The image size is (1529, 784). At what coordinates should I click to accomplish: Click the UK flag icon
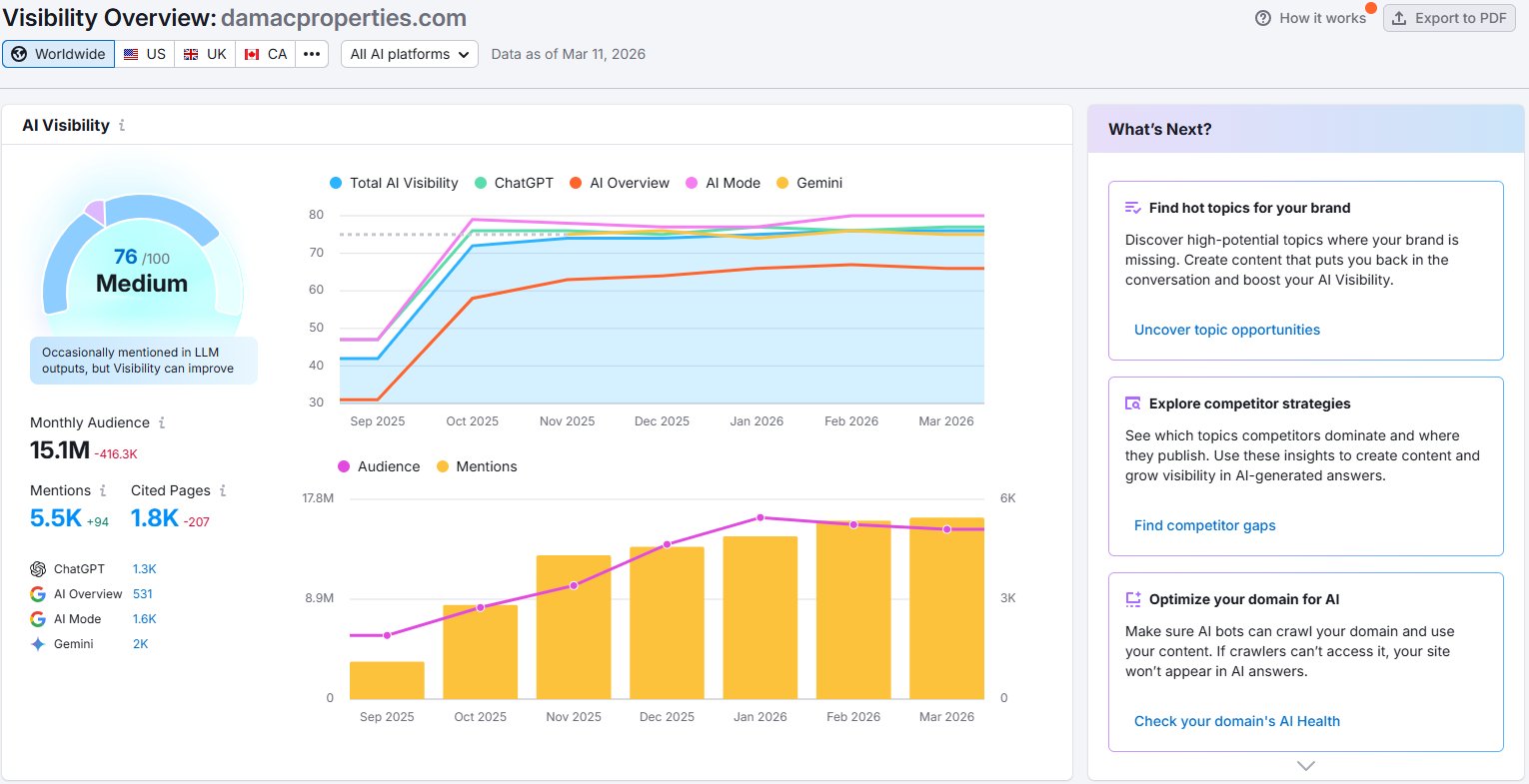(x=191, y=54)
